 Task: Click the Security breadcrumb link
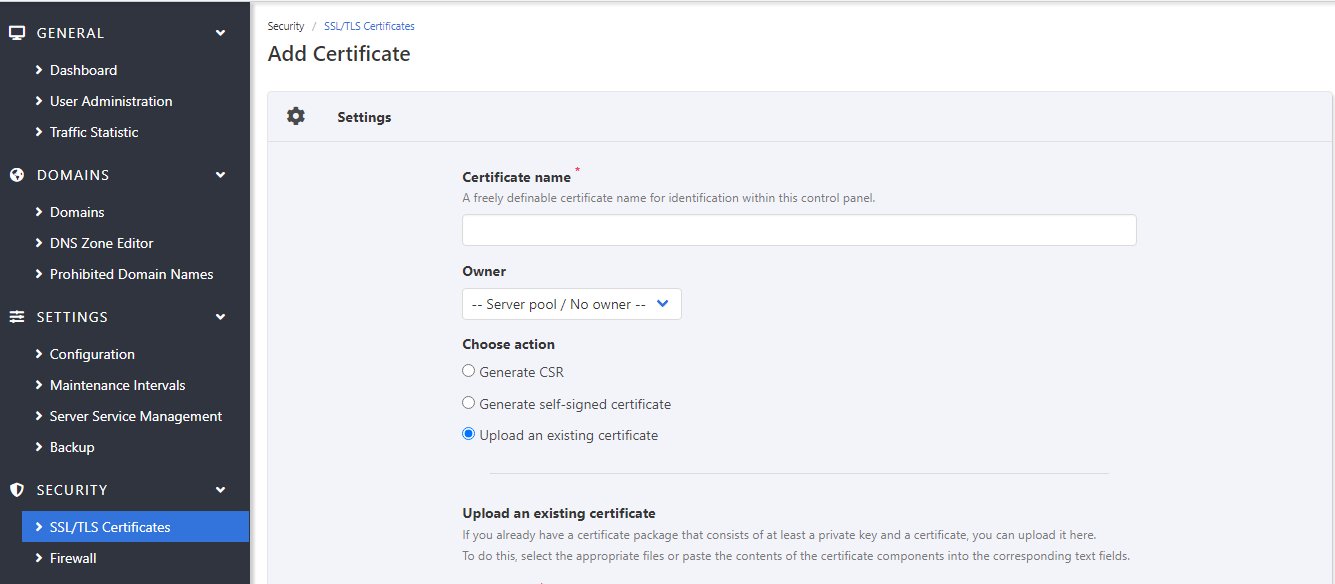286,26
